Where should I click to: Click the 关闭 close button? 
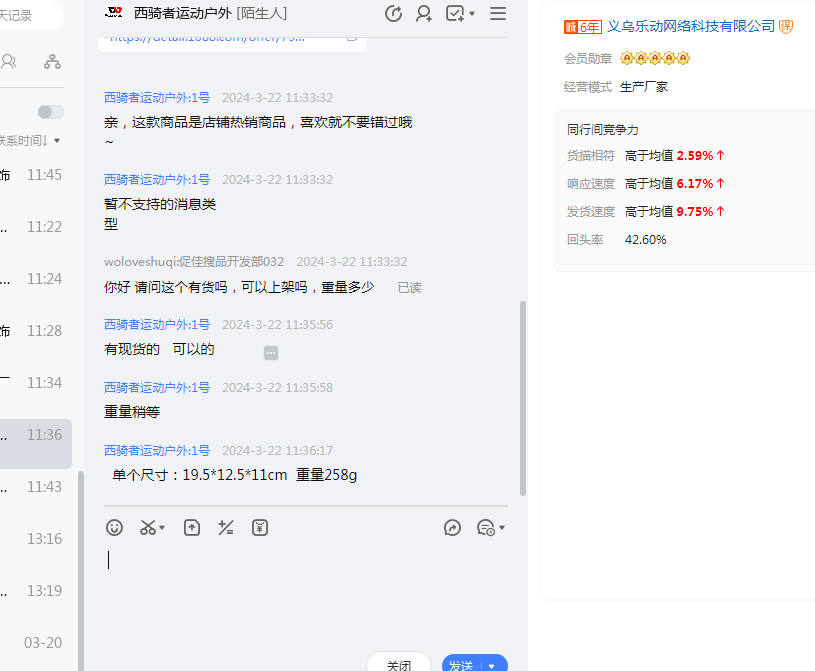click(x=399, y=664)
